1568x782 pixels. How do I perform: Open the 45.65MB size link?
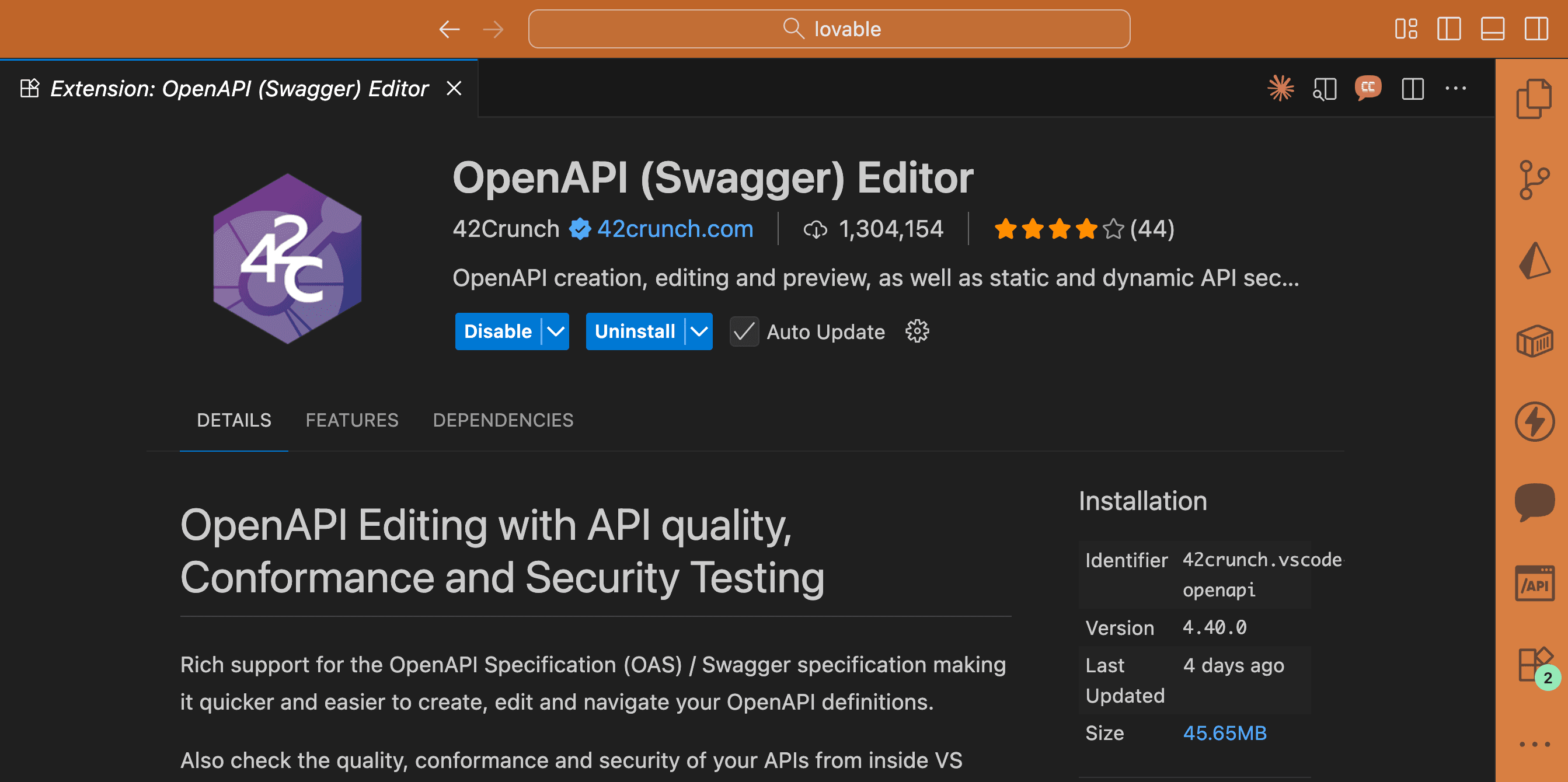pos(1224,733)
